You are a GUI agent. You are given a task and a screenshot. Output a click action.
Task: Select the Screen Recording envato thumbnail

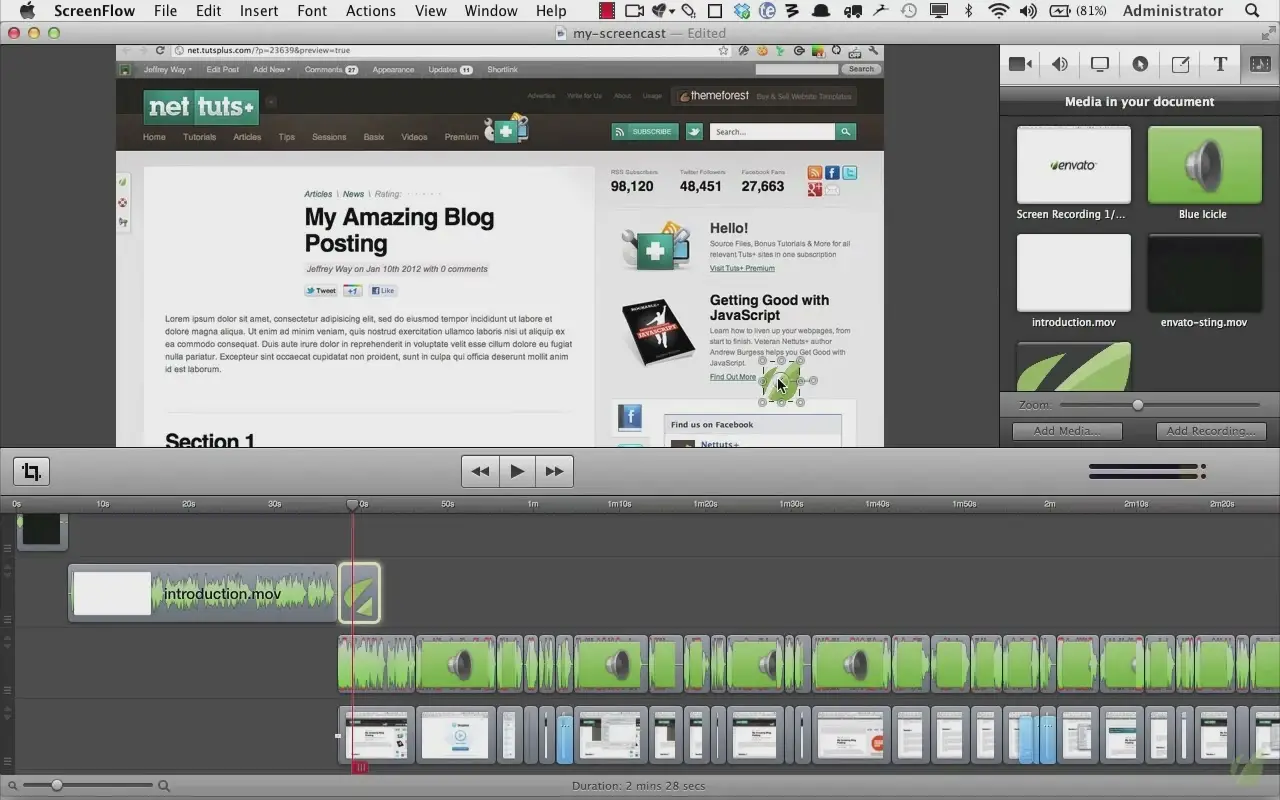pos(1074,165)
